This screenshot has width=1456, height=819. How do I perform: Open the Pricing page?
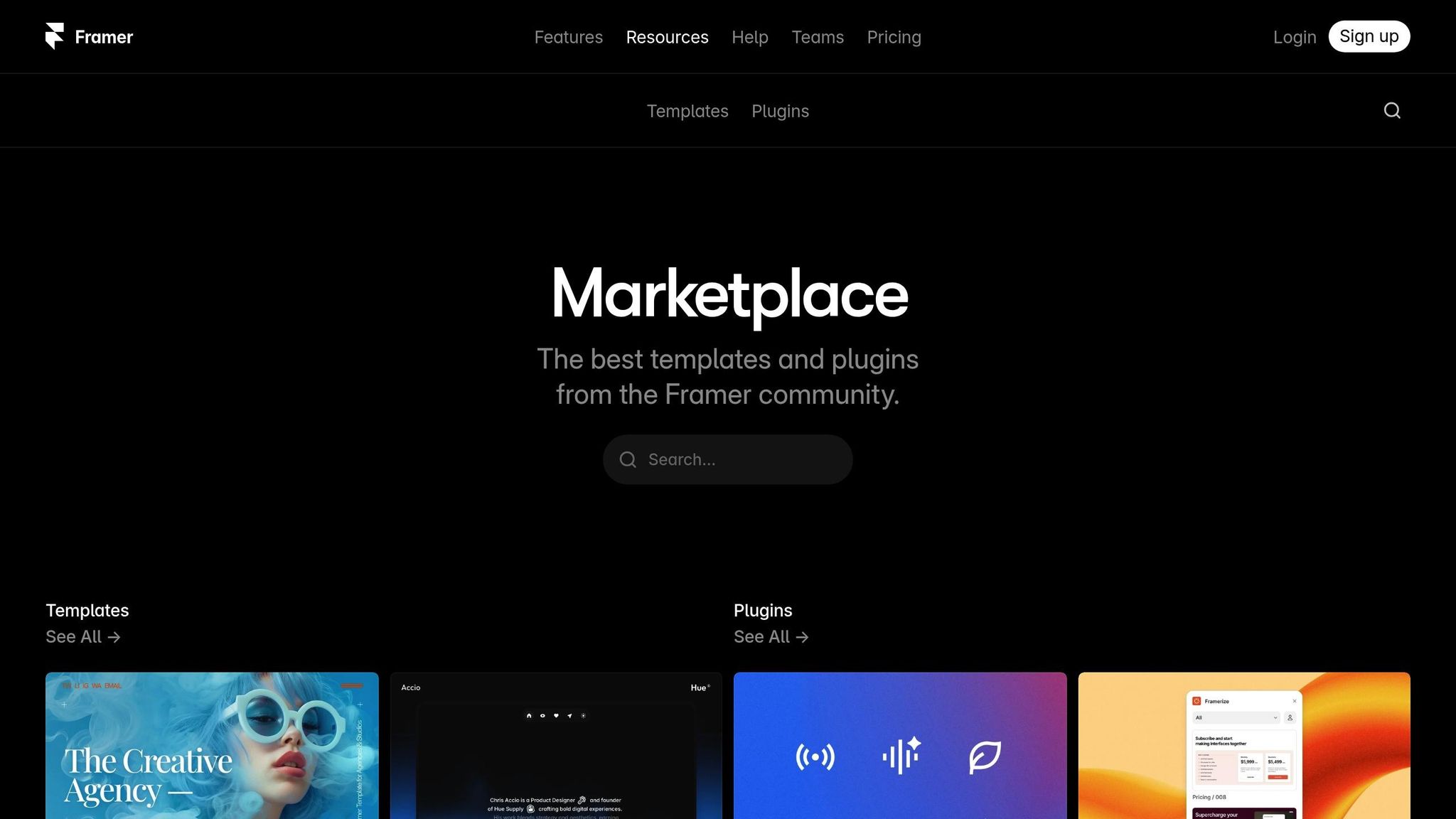894,37
